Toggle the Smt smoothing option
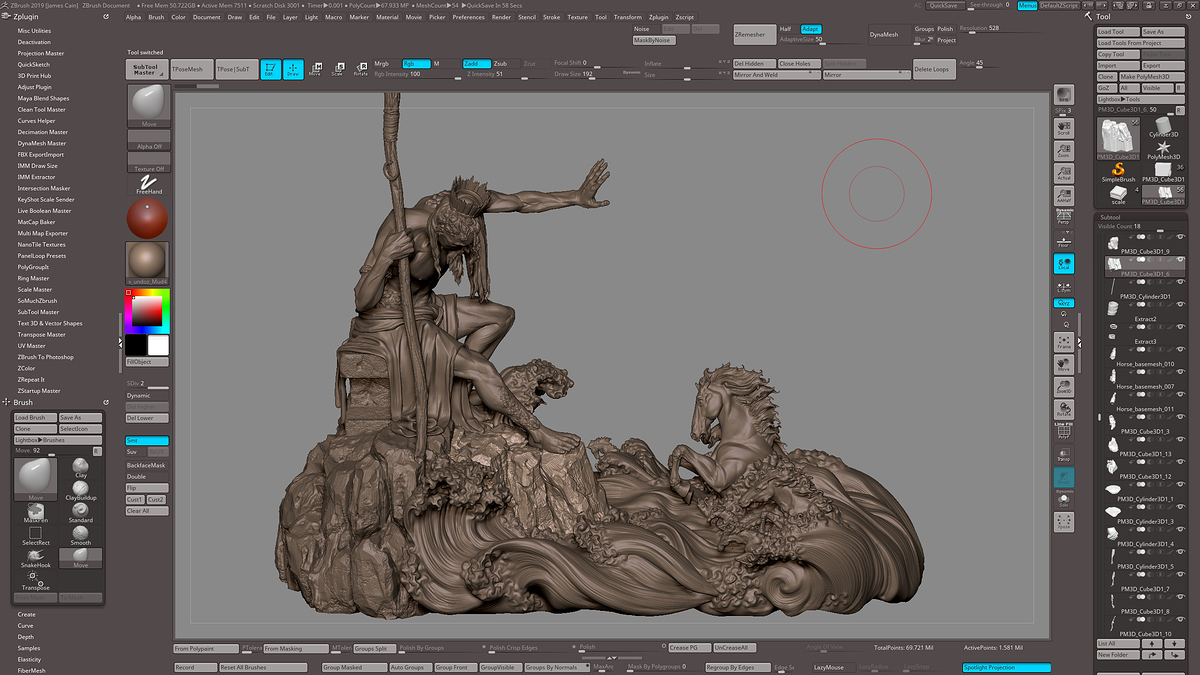 click(x=147, y=440)
